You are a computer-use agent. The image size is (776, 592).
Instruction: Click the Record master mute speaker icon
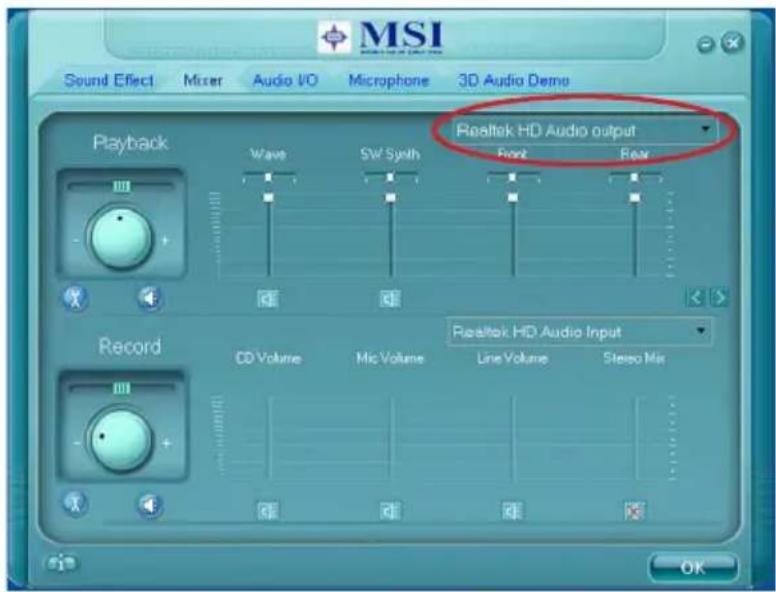point(149,505)
